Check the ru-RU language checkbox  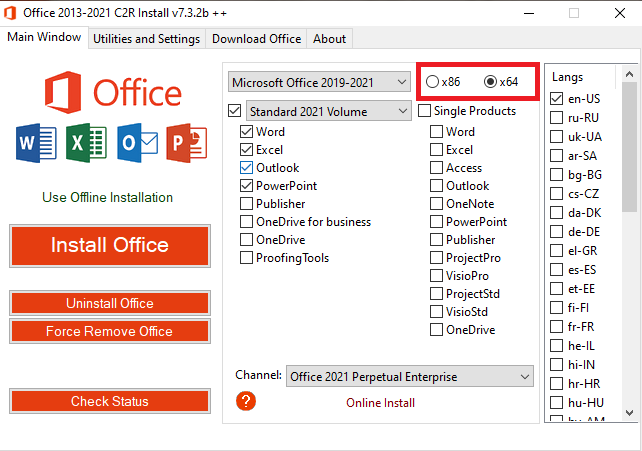558,117
